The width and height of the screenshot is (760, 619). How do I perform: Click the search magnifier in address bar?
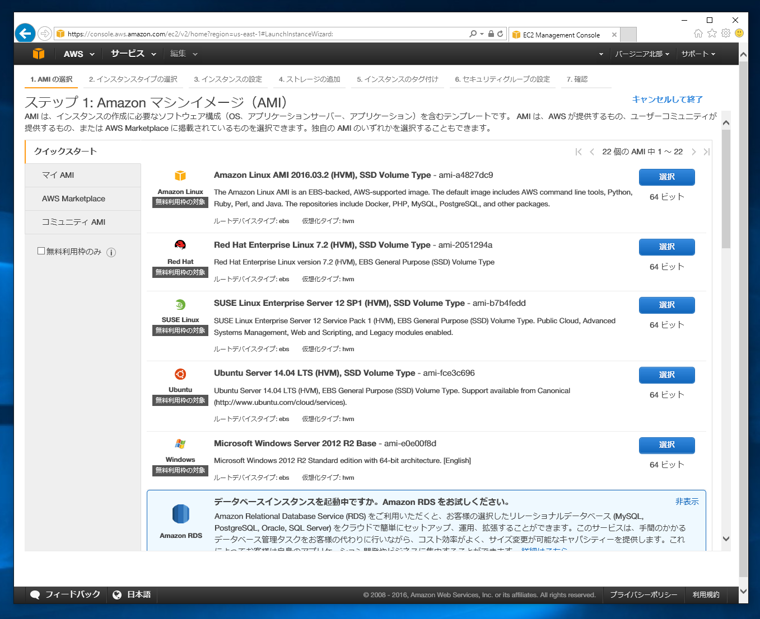pos(473,34)
